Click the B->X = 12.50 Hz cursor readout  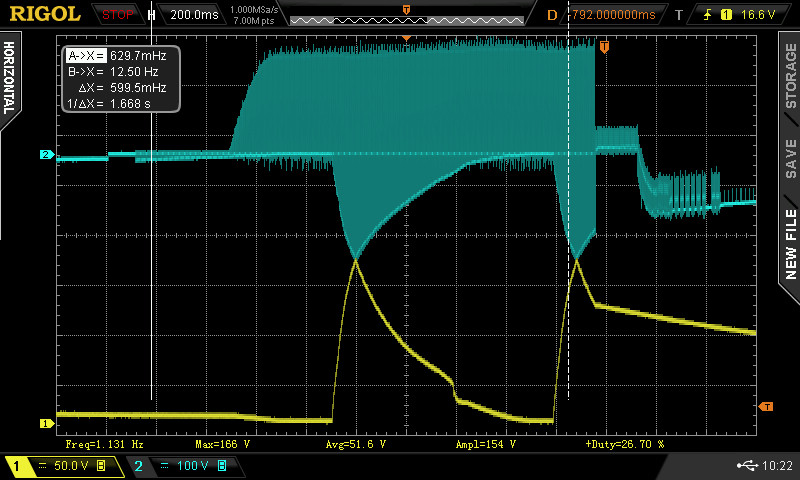(113, 71)
